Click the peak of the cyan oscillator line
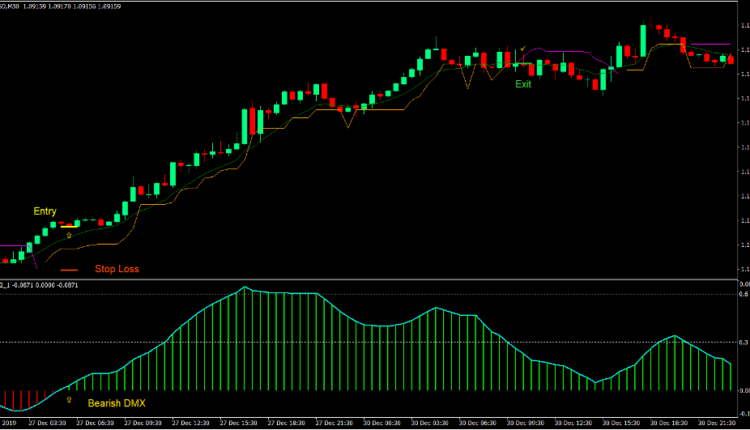 pos(243,288)
